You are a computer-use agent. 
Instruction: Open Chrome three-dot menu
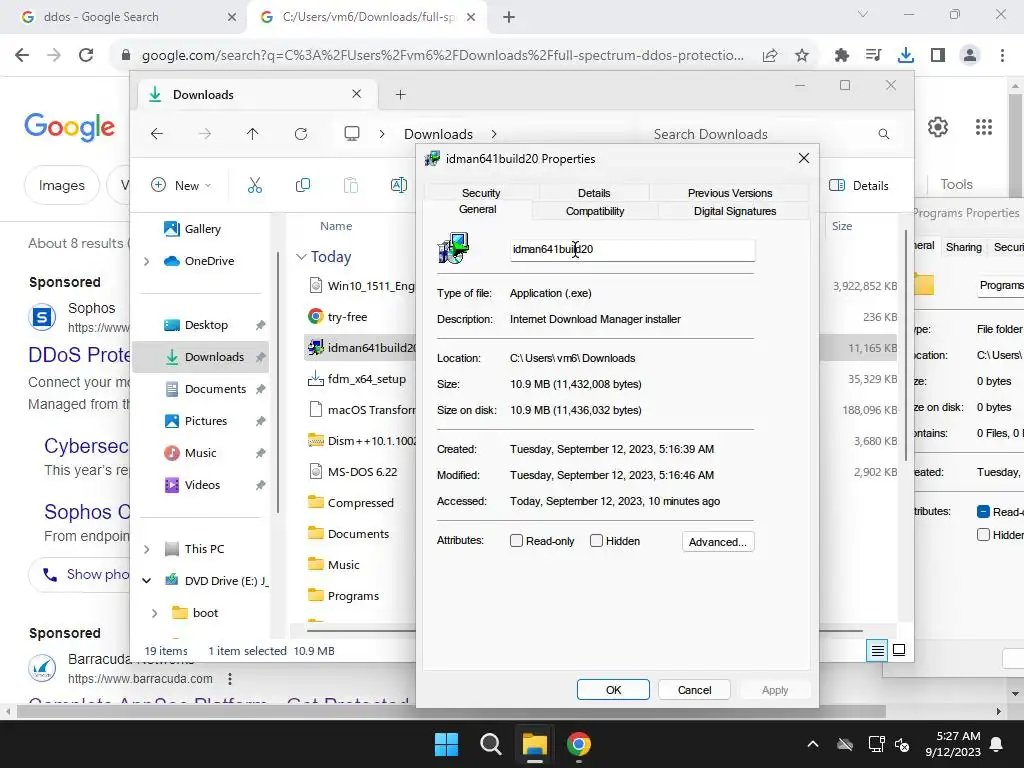click(1002, 56)
